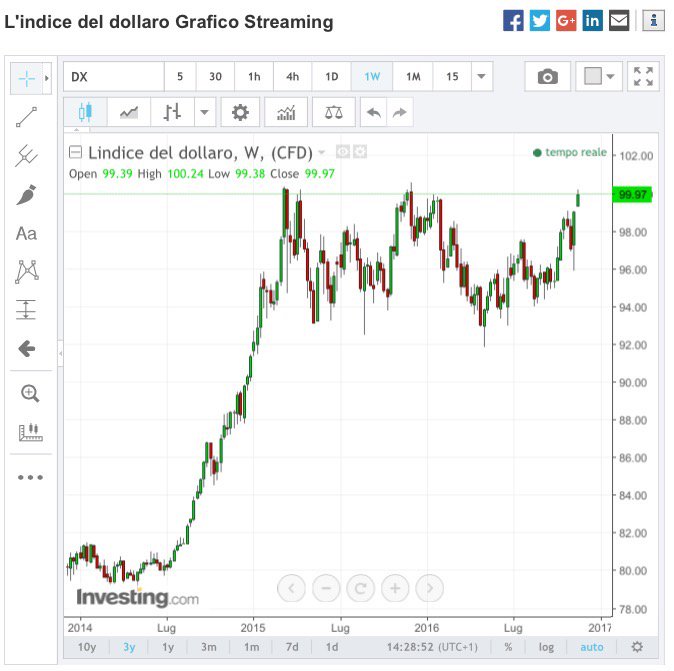This screenshot has height=671, width=674.
Task: Switch to 4h interval
Action: click(293, 77)
